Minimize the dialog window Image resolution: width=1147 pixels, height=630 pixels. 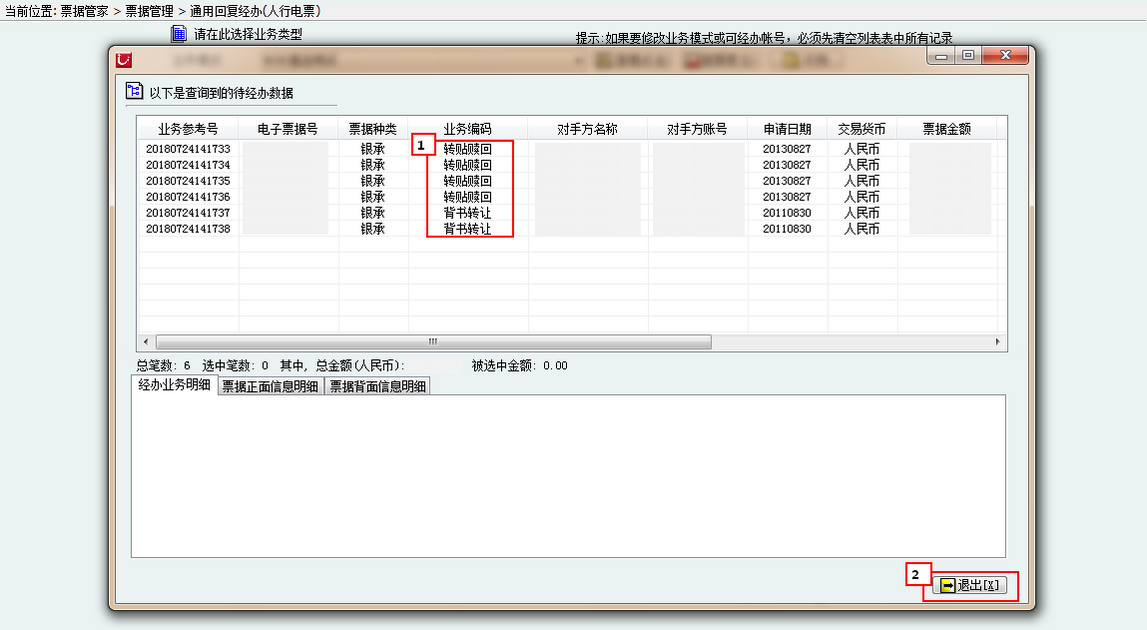941,56
